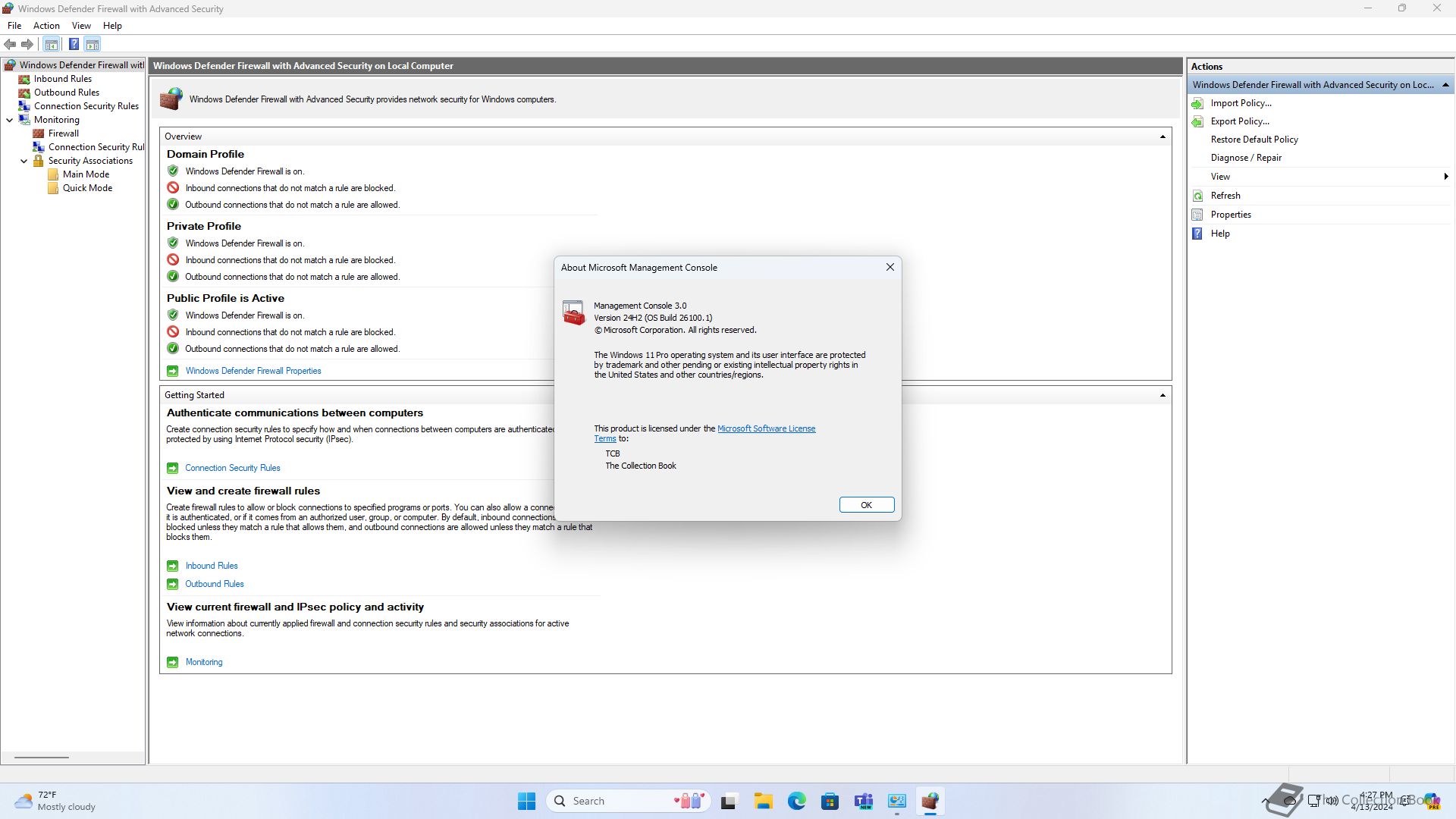
Task: Click Private Profile inbound blocked icon
Action: click(173, 260)
